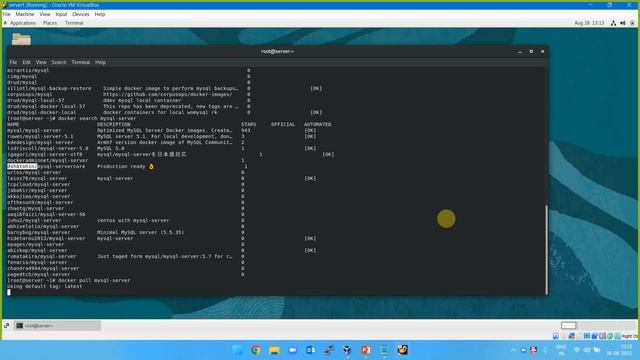Open the penguin icon app on taskbar

pos(402,350)
